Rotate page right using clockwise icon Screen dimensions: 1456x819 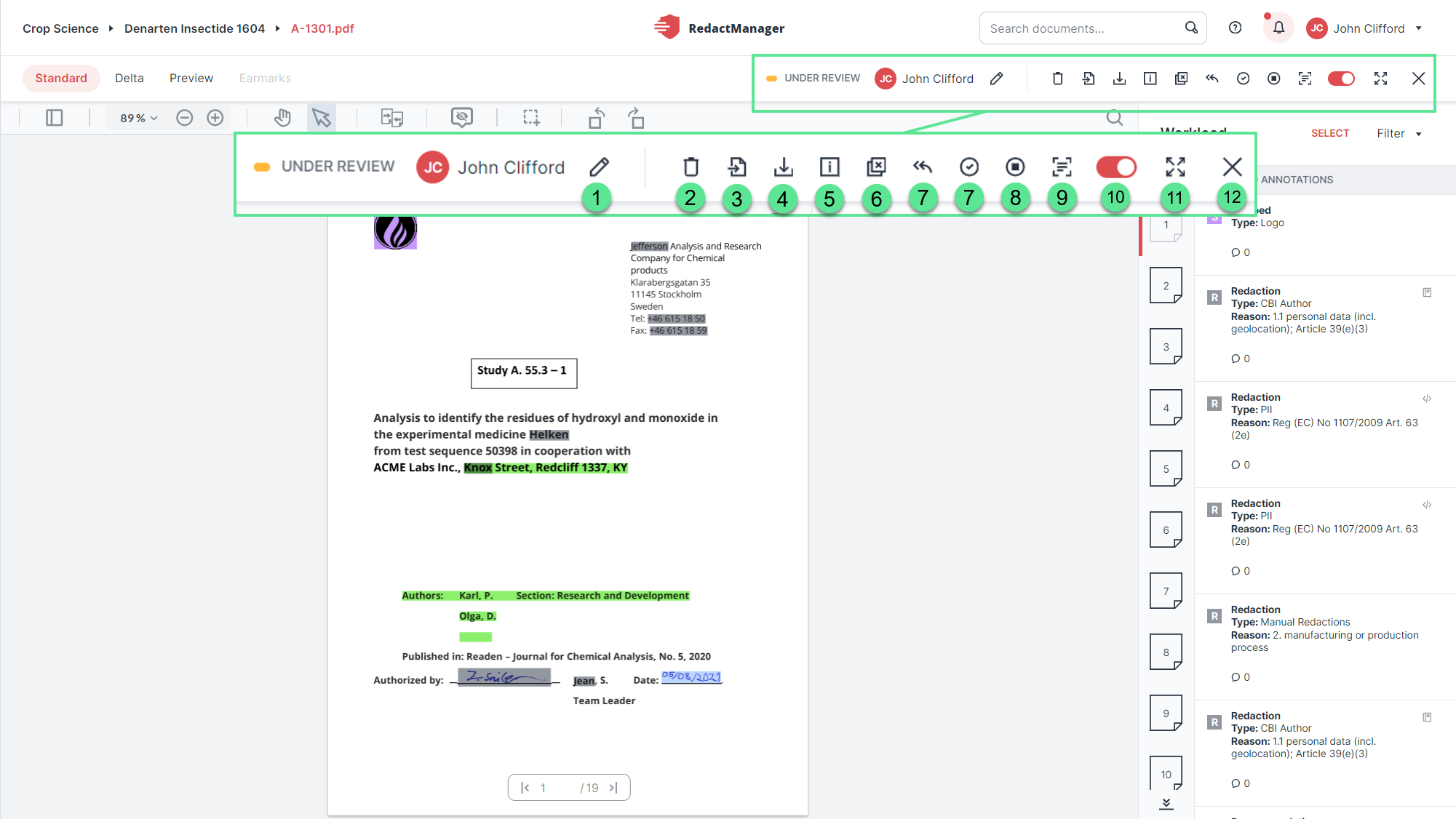(636, 118)
